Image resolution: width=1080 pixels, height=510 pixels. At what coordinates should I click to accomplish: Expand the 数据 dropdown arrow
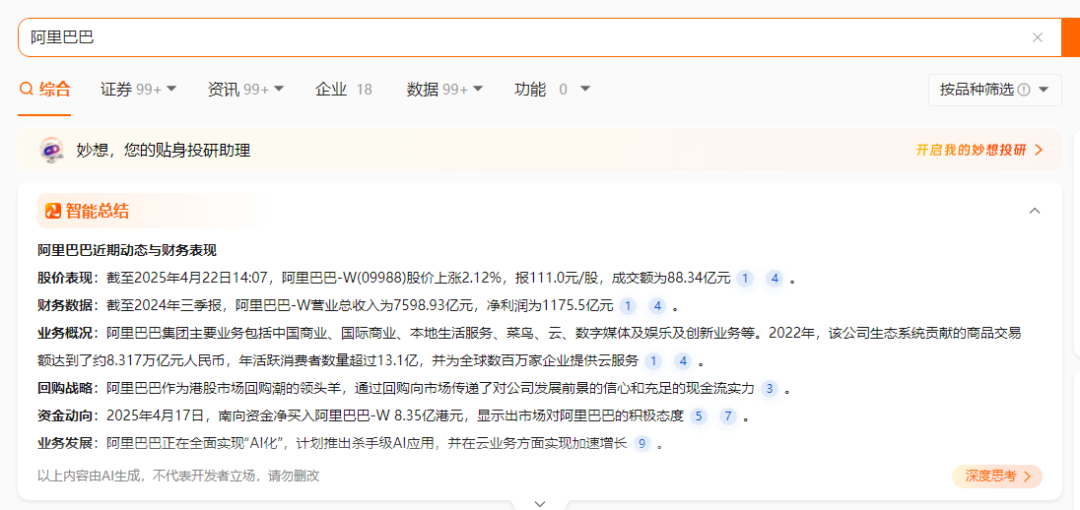pyautogui.click(x=477, y=89)
